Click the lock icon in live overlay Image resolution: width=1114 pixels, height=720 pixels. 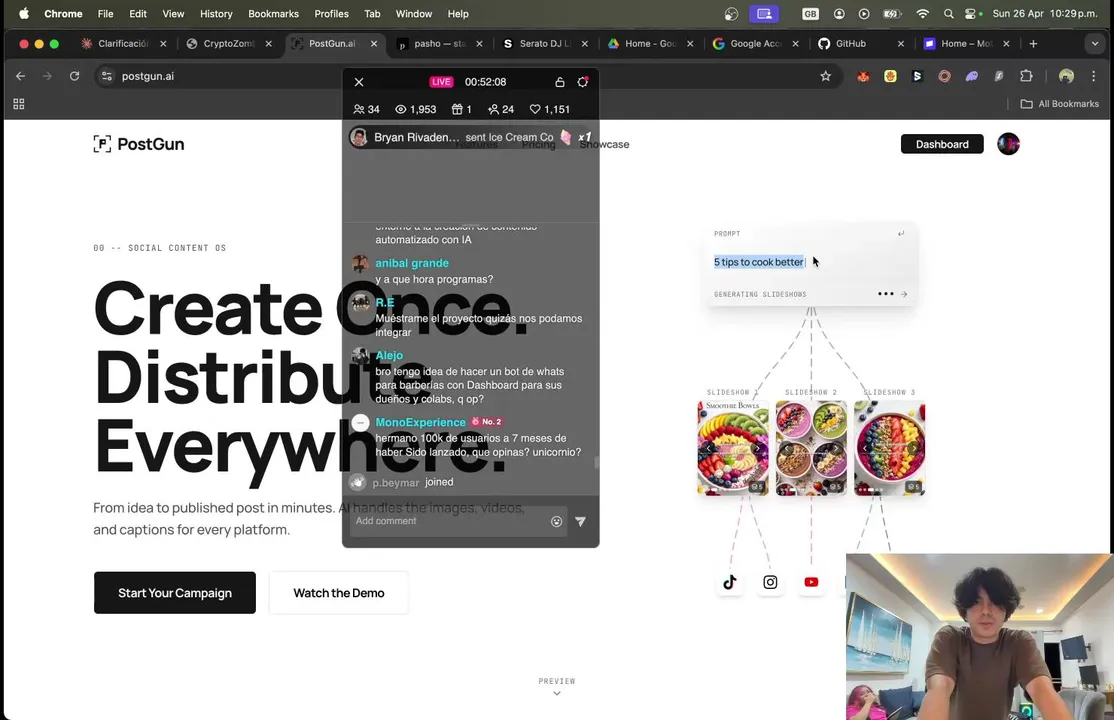(x=560, y=82)
